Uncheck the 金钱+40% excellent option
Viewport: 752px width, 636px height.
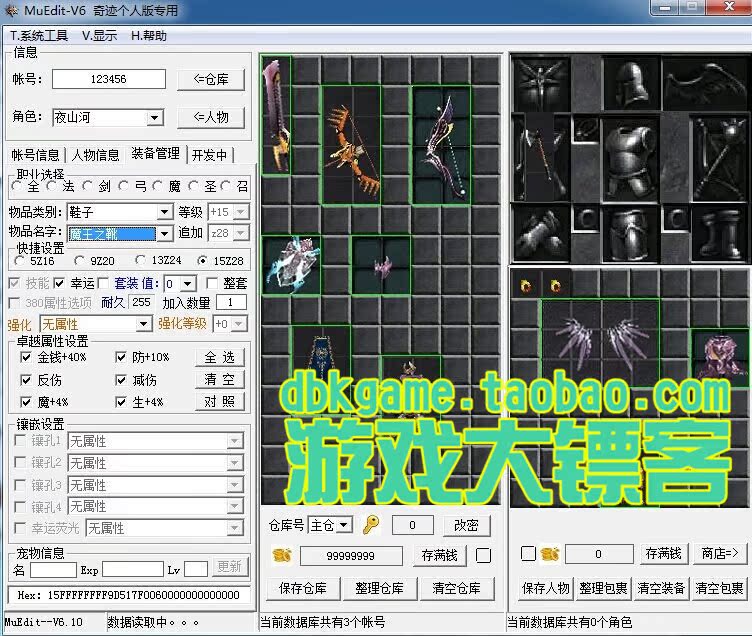(x=26, y=357)
